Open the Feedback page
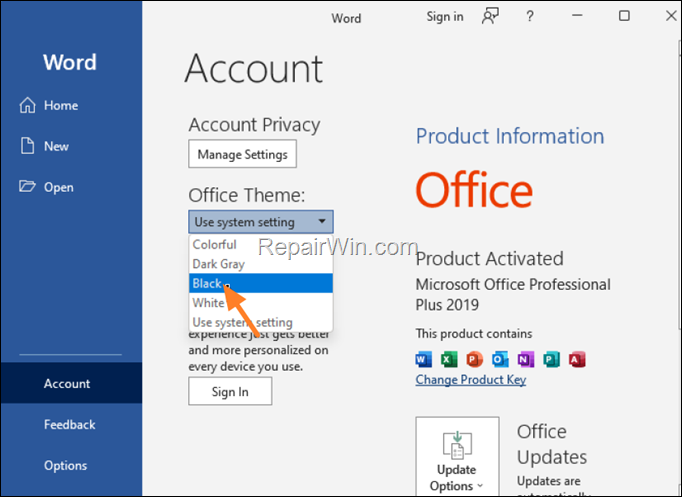682x497 pixels. [x=69, y=424]
